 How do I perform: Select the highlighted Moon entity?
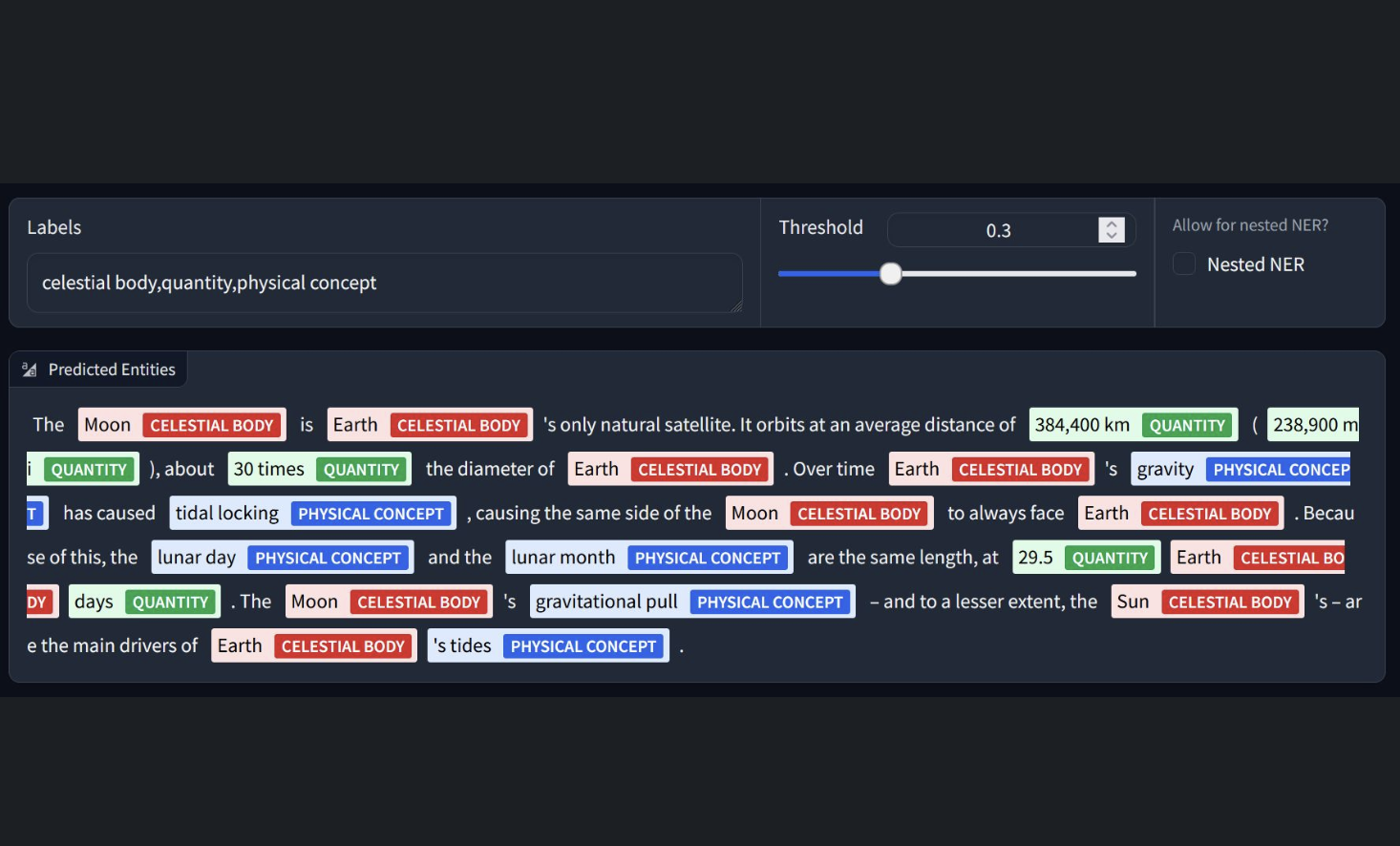point(107,424)
